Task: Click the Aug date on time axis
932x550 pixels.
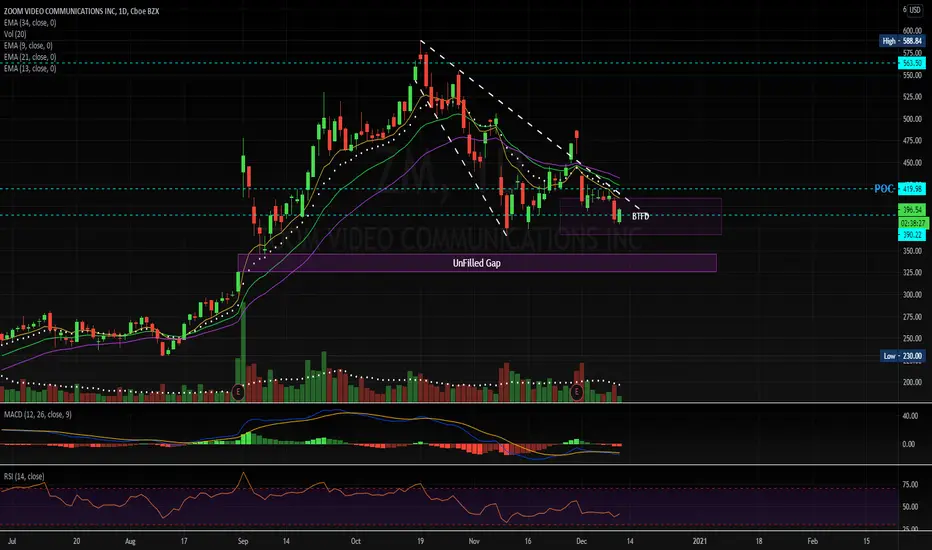Action: (x=130, y=541)
